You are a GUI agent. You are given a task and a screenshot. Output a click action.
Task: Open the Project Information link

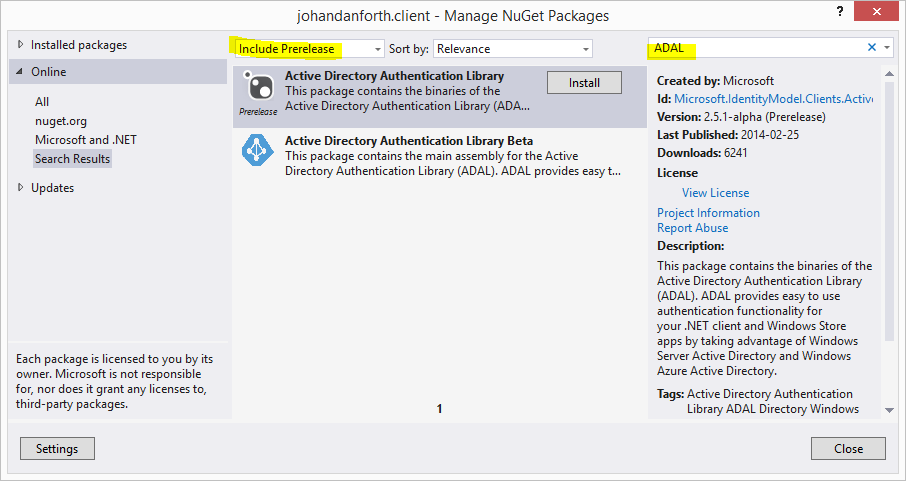[x=708, y=213]
